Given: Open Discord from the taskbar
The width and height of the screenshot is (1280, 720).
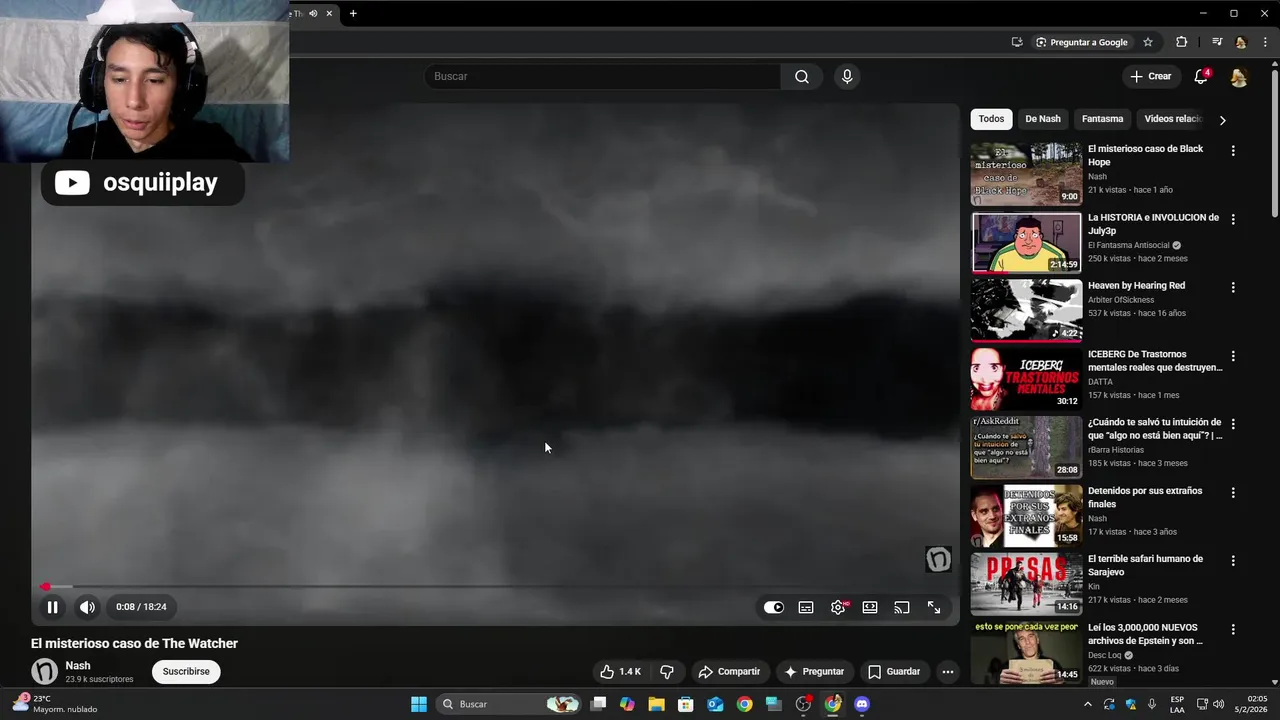Looking at the screenshot, I should coord(863,704).
